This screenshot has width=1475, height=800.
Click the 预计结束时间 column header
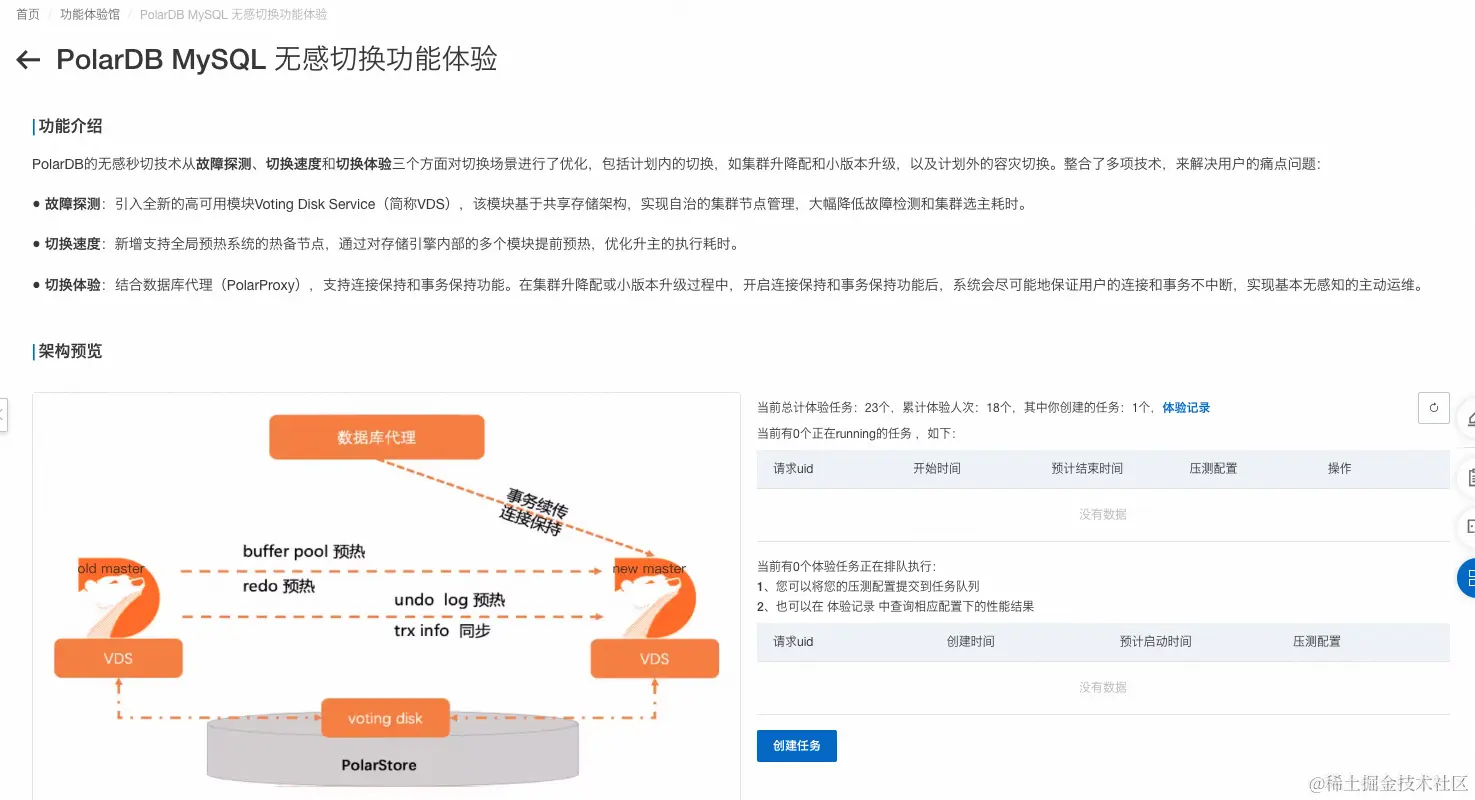[1087, 468]
